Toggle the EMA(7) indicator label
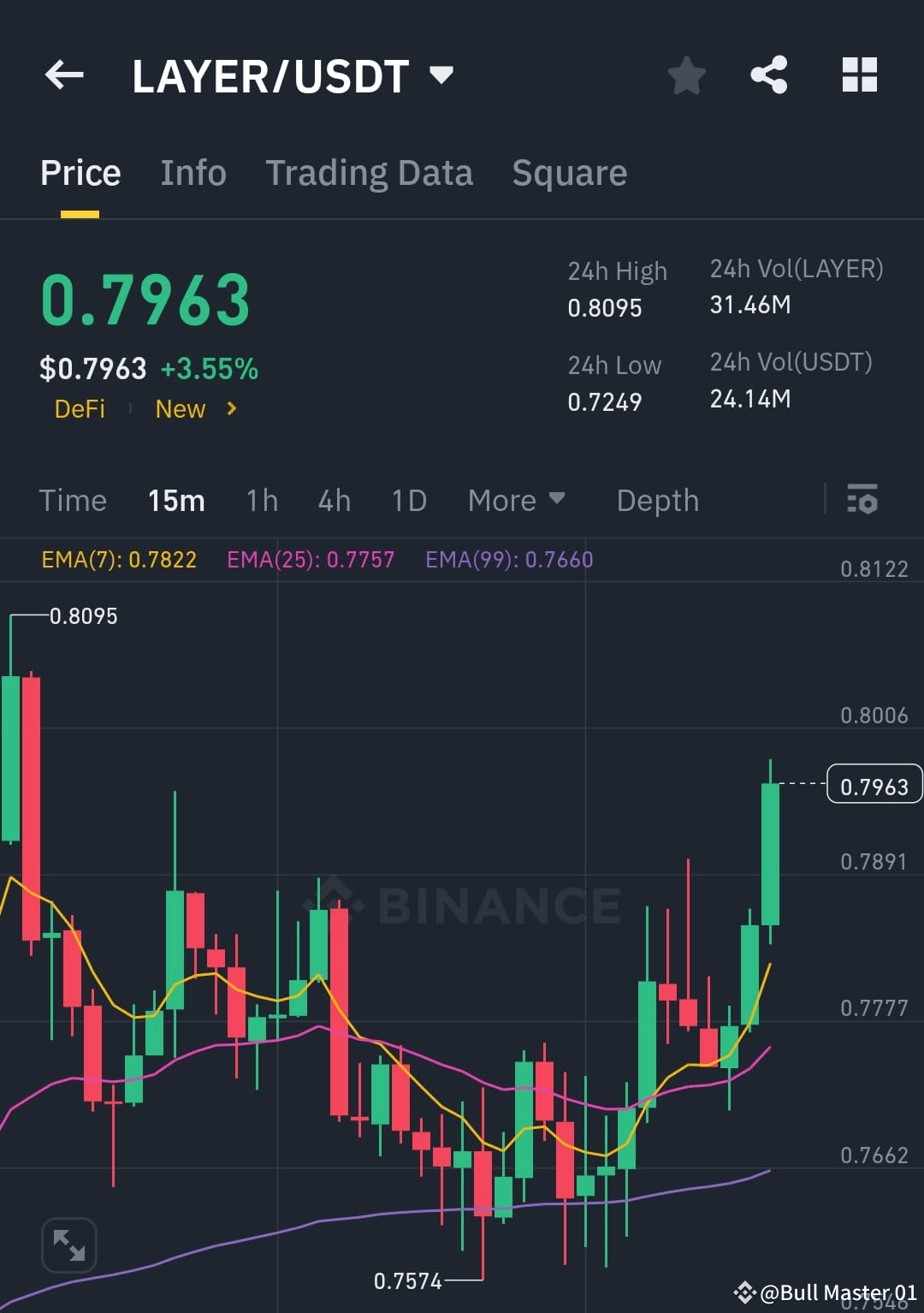This screenshot has width=924, height=1313. pyautogui.click(x=120, y=559)
